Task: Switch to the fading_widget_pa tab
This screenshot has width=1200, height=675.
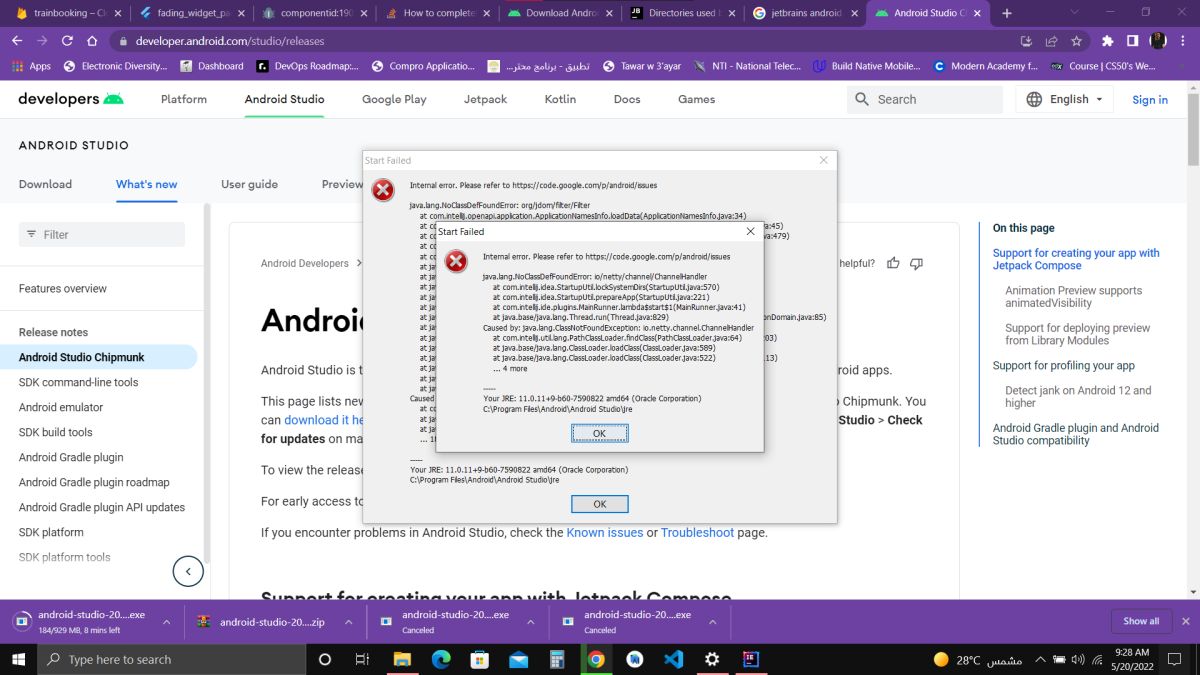Action: [192, 13]
